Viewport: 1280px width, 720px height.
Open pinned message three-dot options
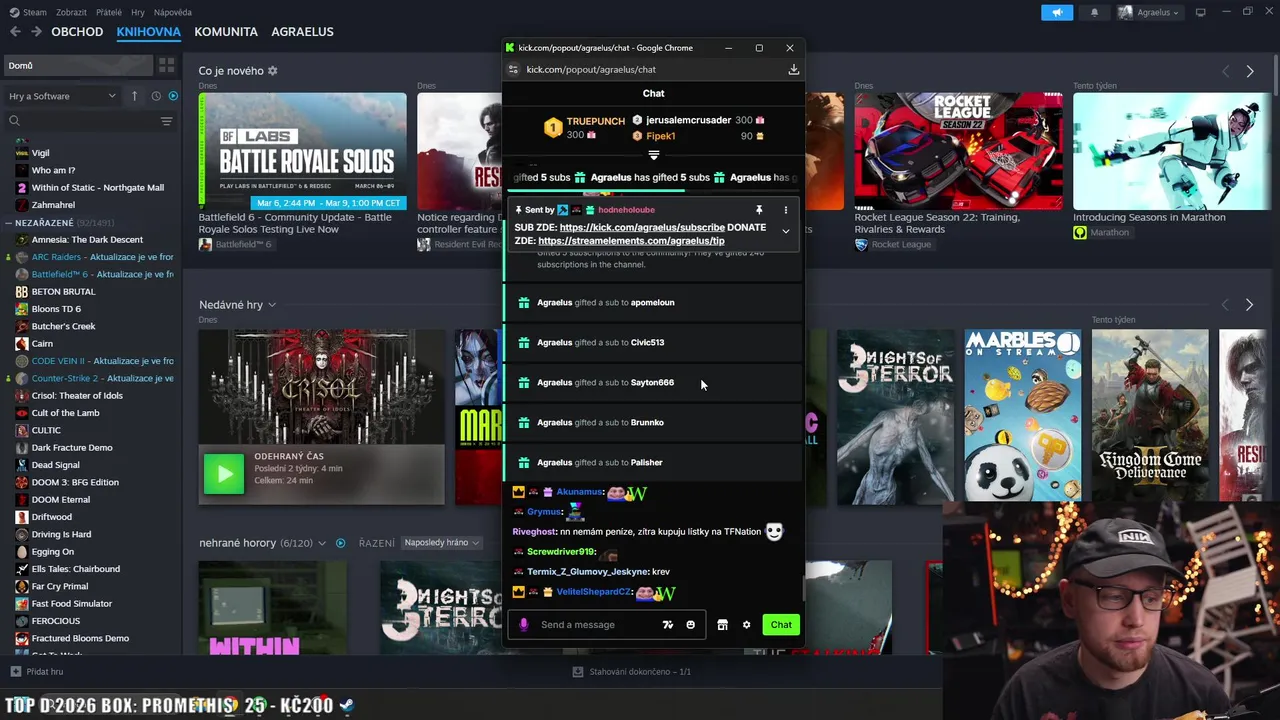[786, 210]
